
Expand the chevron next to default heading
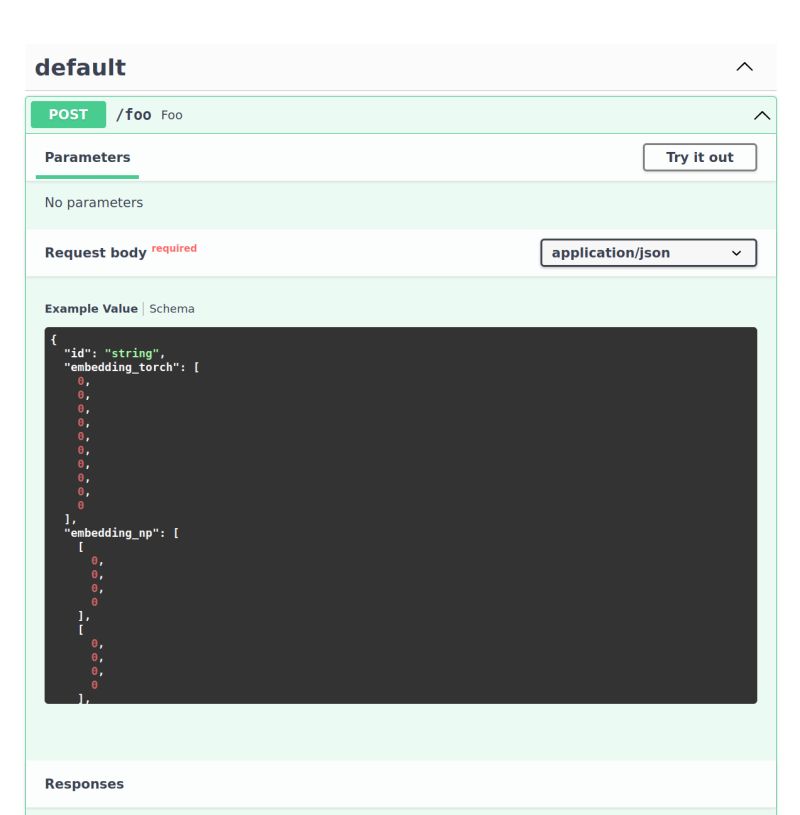tap(744, 66)
